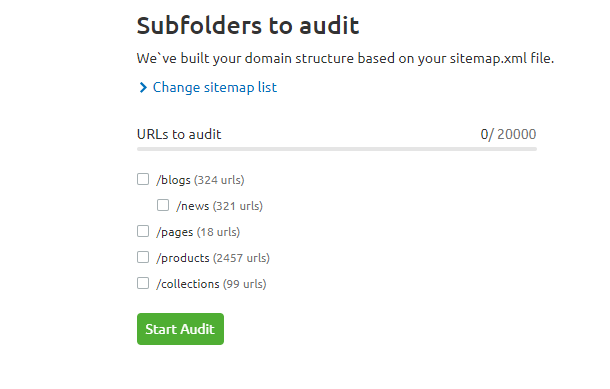Click the /products folder label

click(182, 258)
